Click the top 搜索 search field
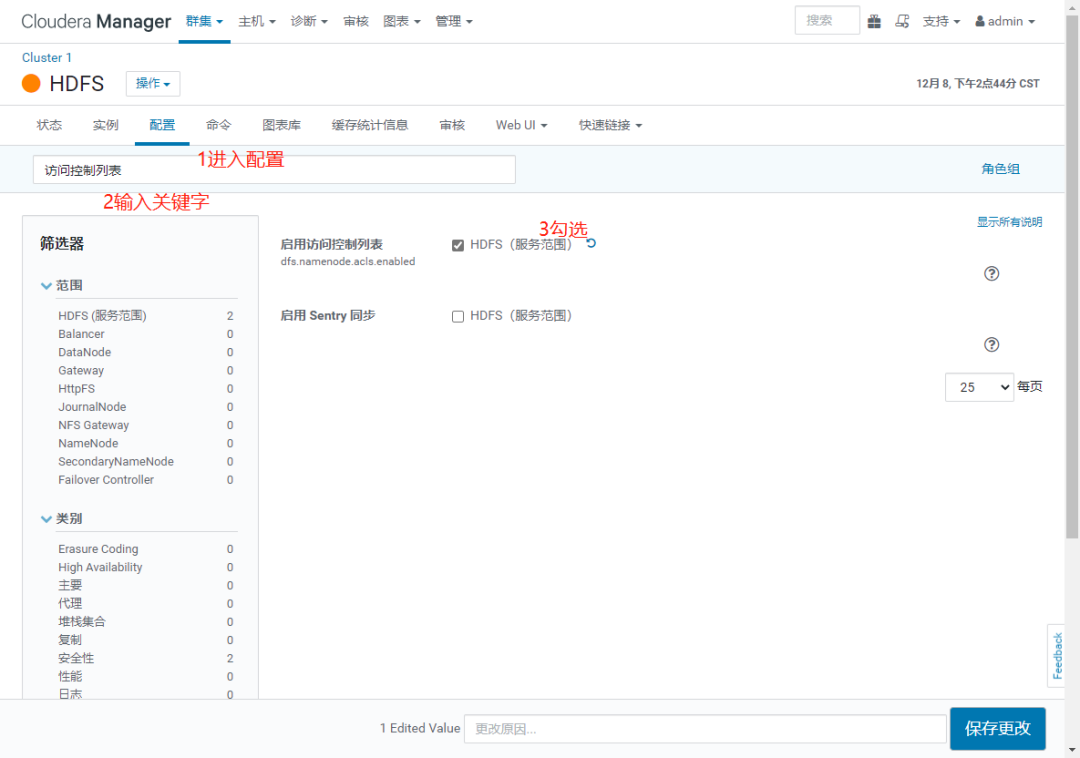Image resolution: width=1080 pixels, height=758 pixels. (827, 21)
